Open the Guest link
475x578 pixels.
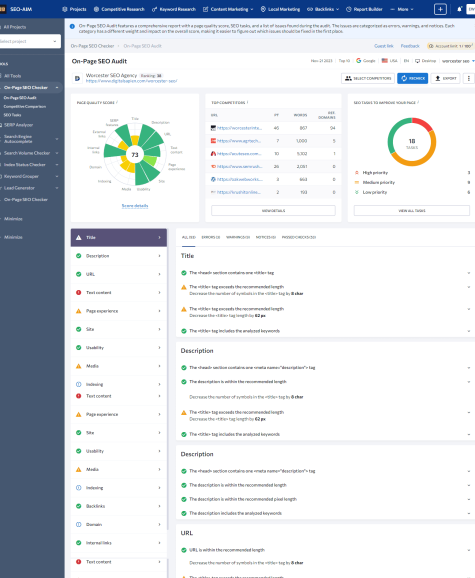pyautogui.click(x=384, y=46)
